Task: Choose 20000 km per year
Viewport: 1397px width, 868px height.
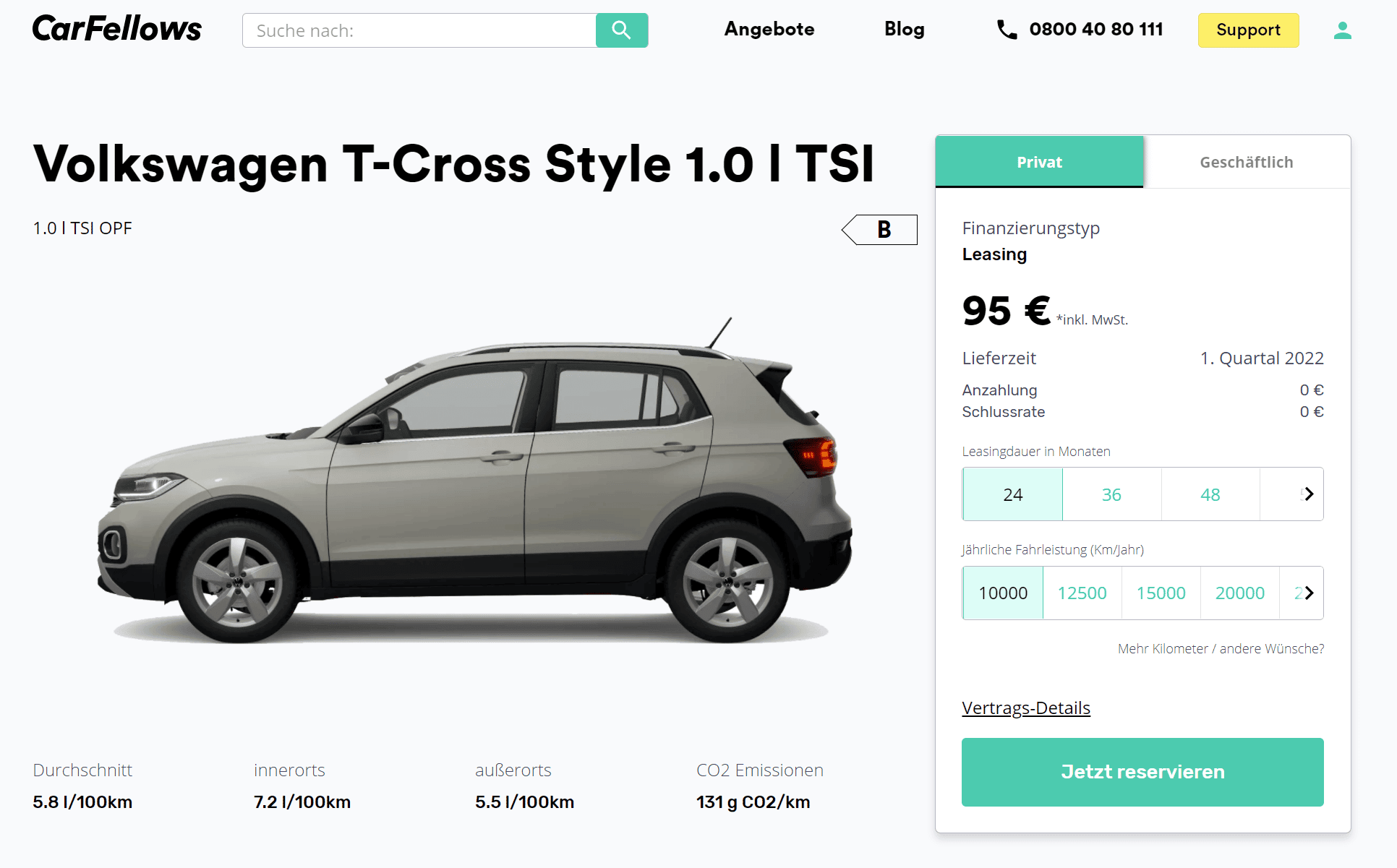Action: [x=1239, y=593]
